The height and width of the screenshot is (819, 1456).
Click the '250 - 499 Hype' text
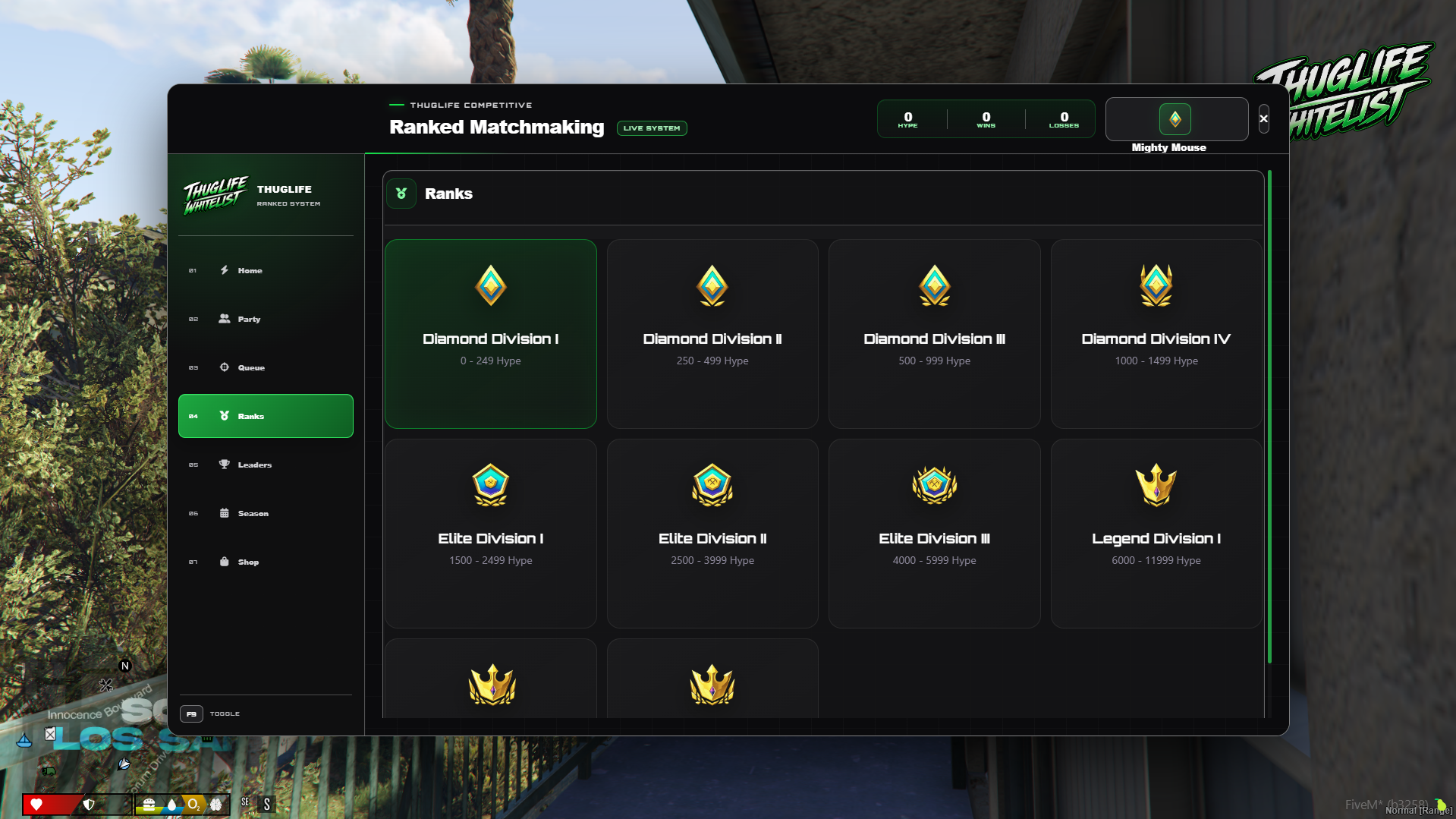712,361
